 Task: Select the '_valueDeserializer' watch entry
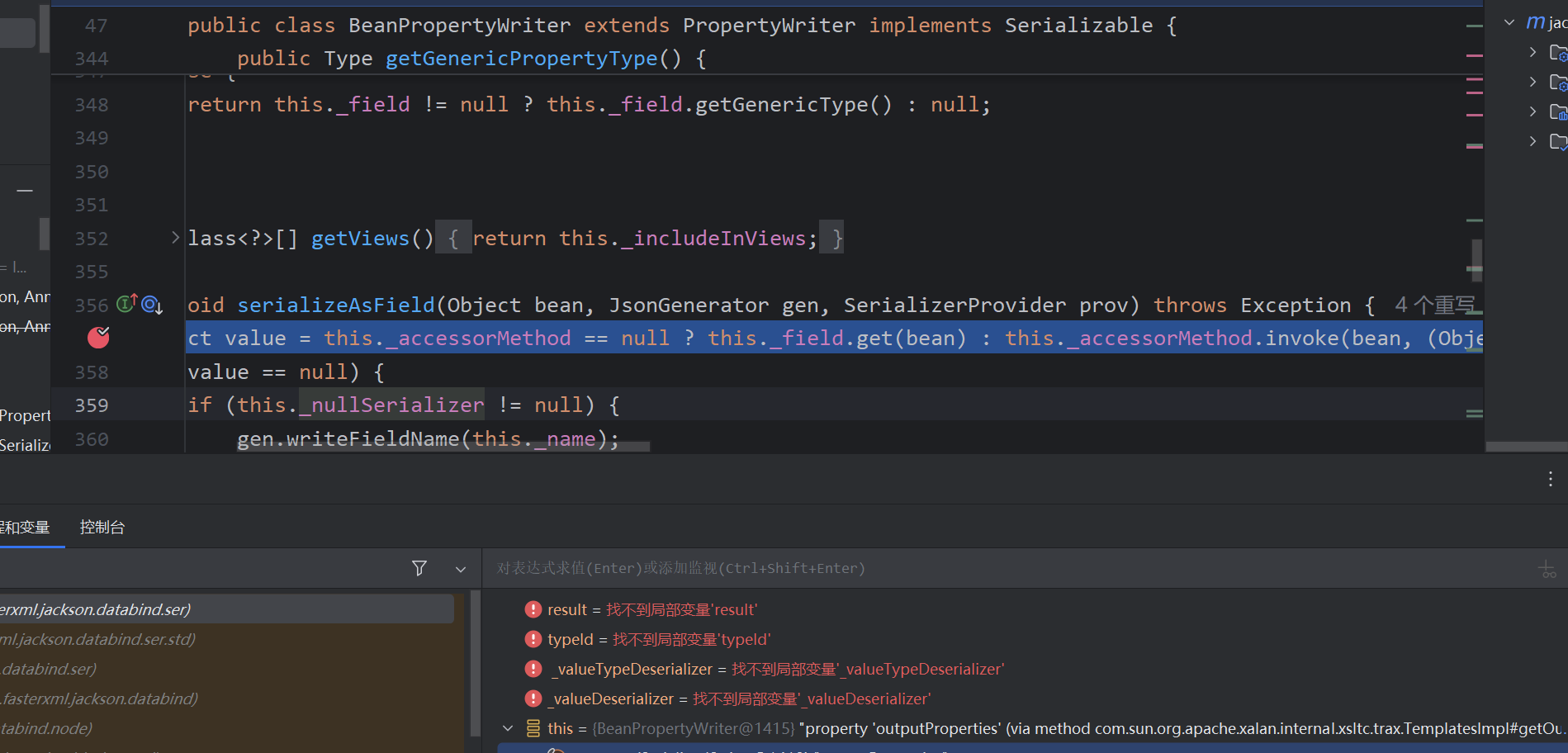739,699
